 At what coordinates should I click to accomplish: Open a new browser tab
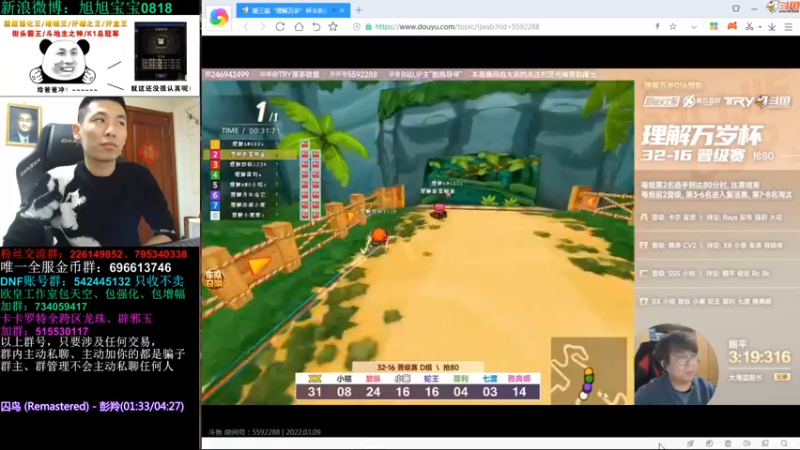click(359, 10)
